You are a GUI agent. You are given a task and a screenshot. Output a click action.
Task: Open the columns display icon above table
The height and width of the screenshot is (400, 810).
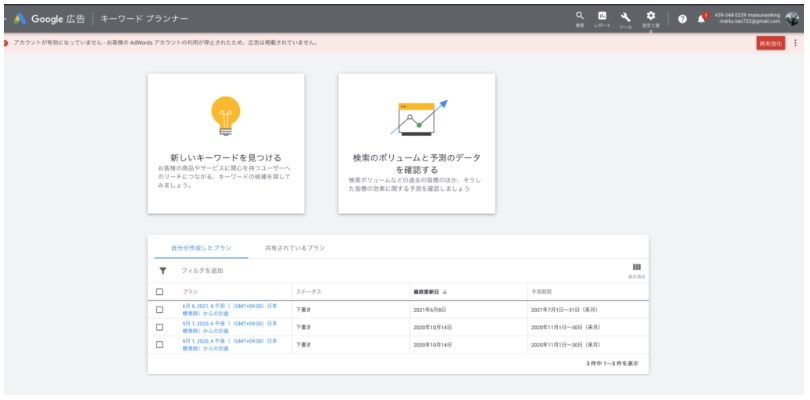point(636,268)
